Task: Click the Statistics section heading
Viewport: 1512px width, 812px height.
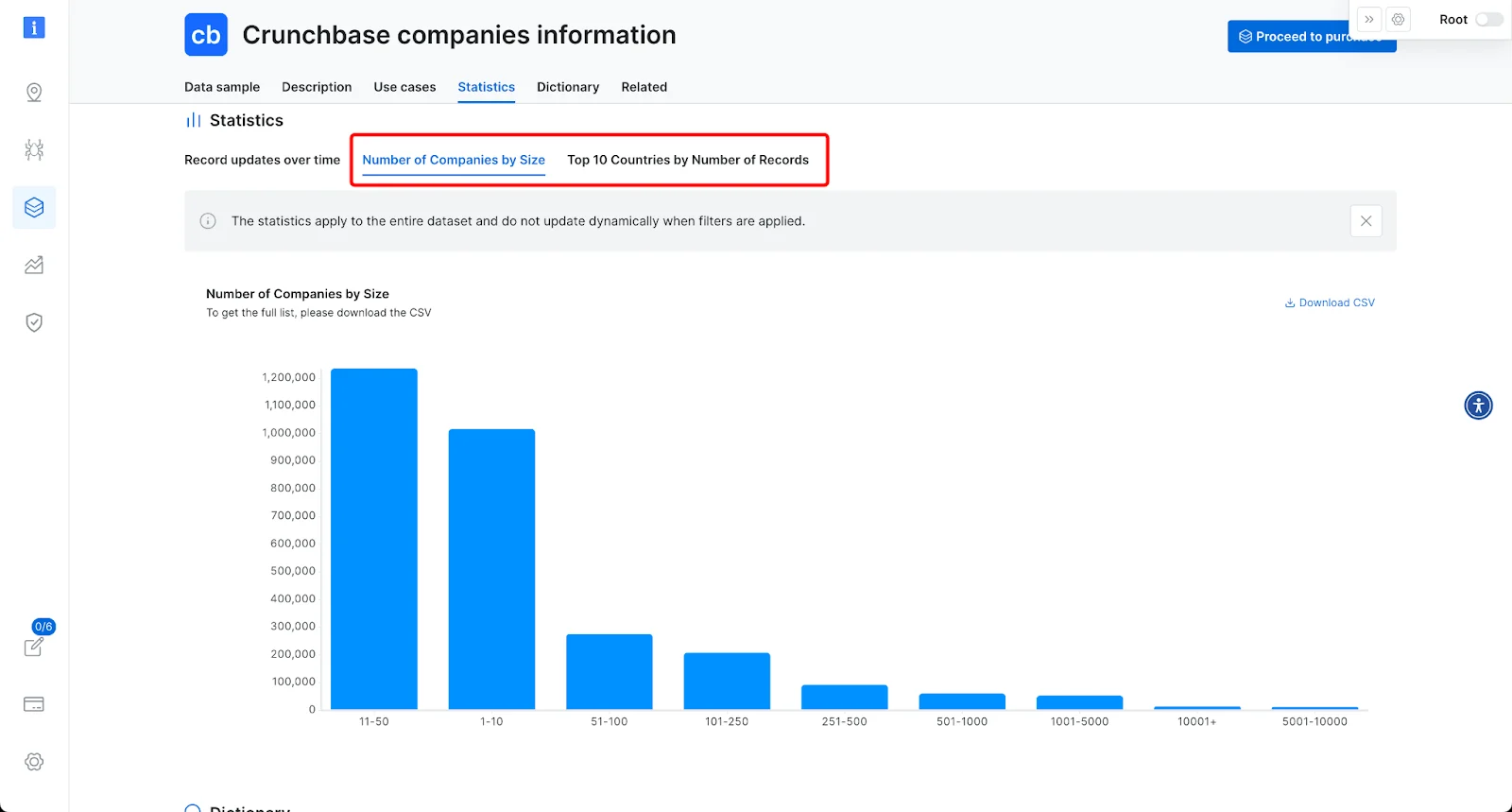Action: pyautogui.click(x=247, y=120)
